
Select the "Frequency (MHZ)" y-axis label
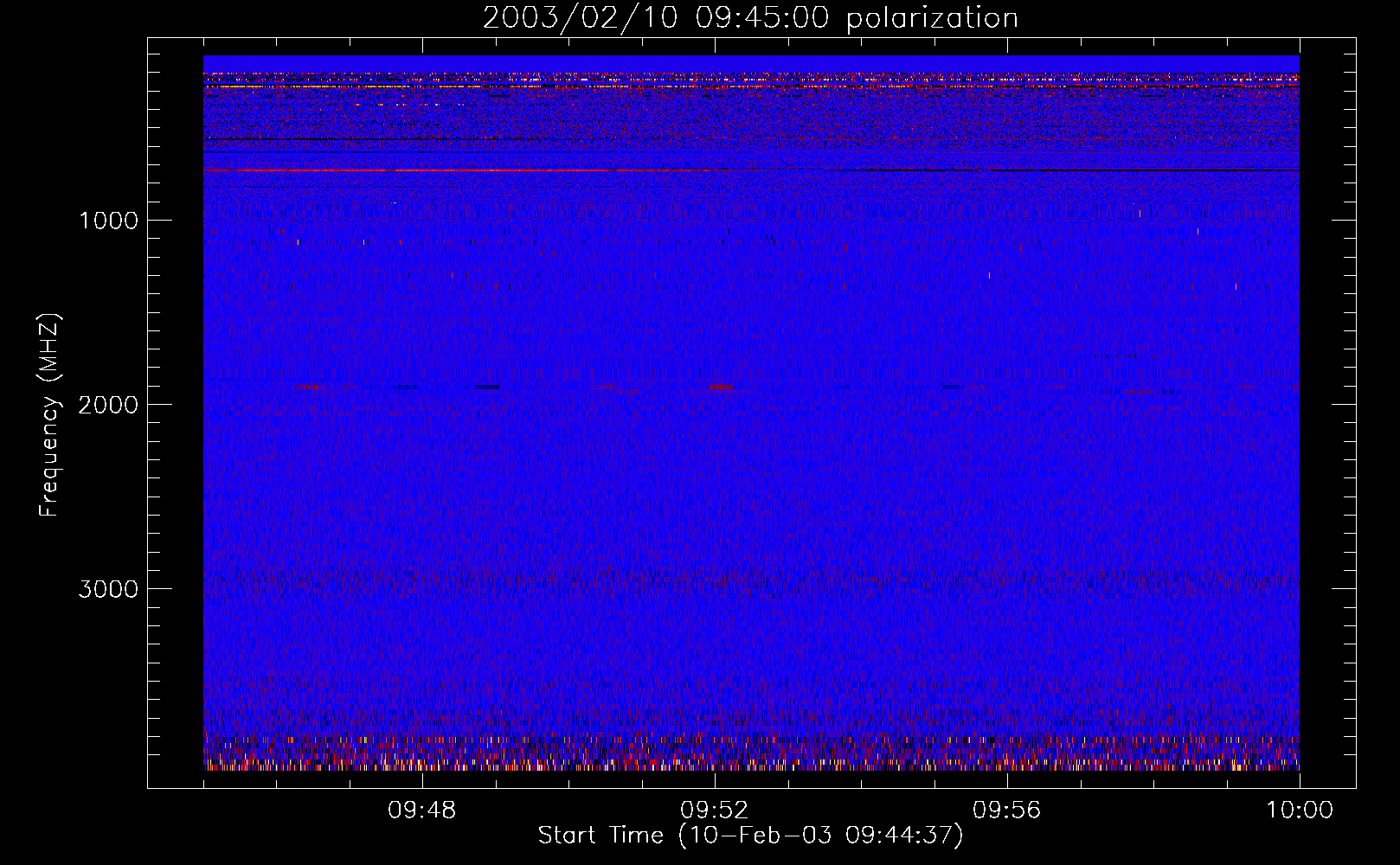click(49, 415)
